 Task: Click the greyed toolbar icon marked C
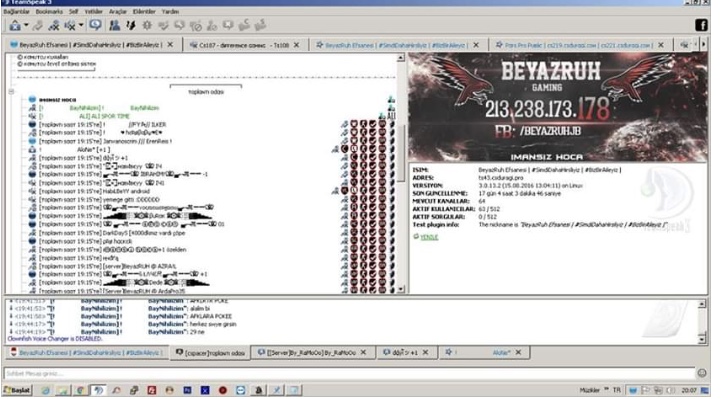[244, 25]
